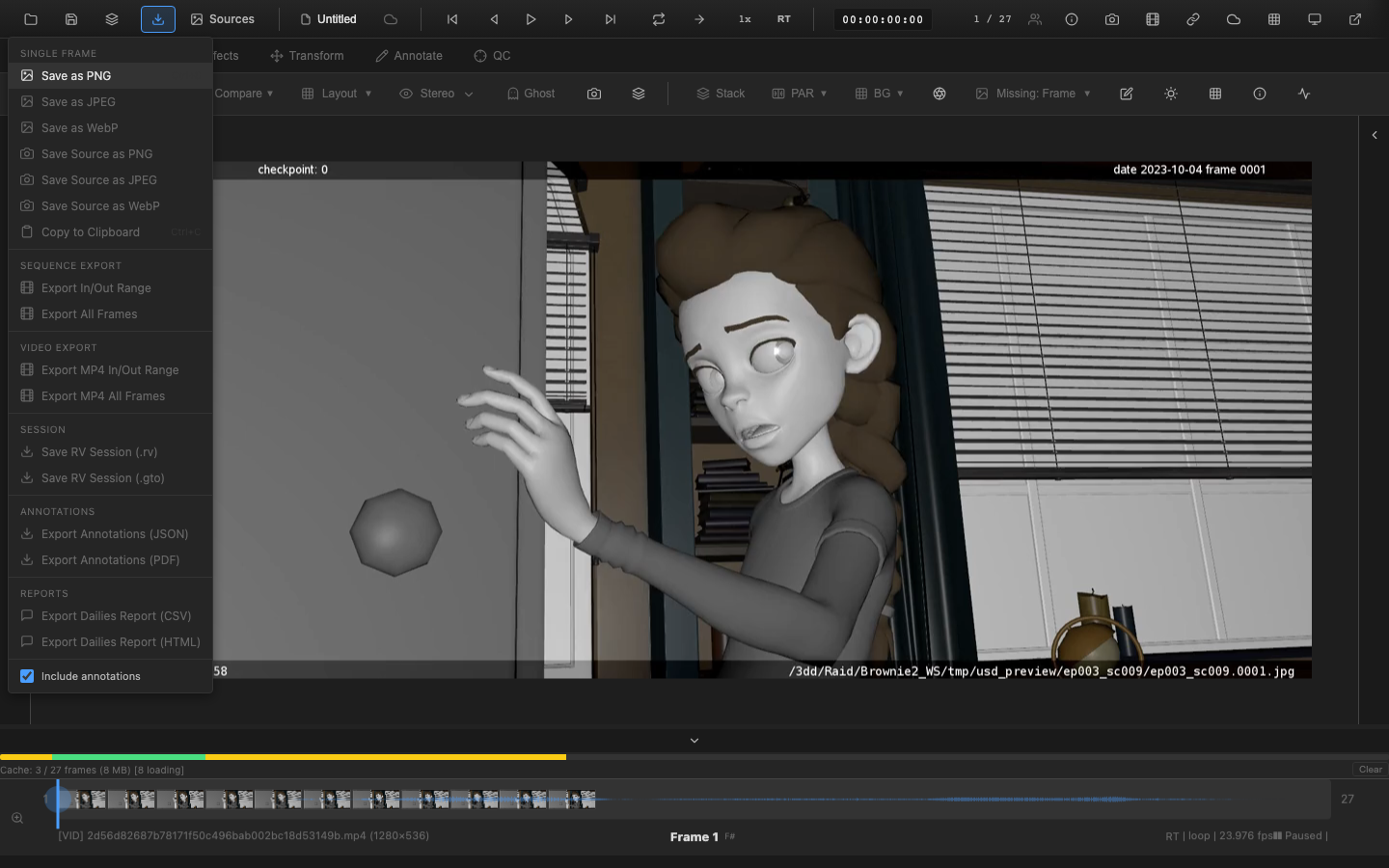Open the brightness/exposure adjustment icon

(x=1170, y=94)
